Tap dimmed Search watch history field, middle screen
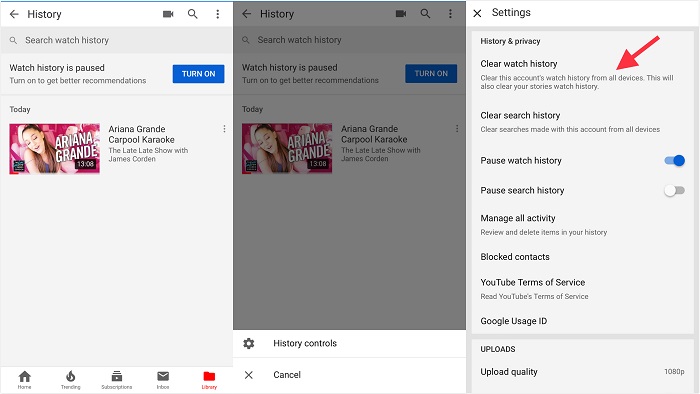 tap(349, 40)
